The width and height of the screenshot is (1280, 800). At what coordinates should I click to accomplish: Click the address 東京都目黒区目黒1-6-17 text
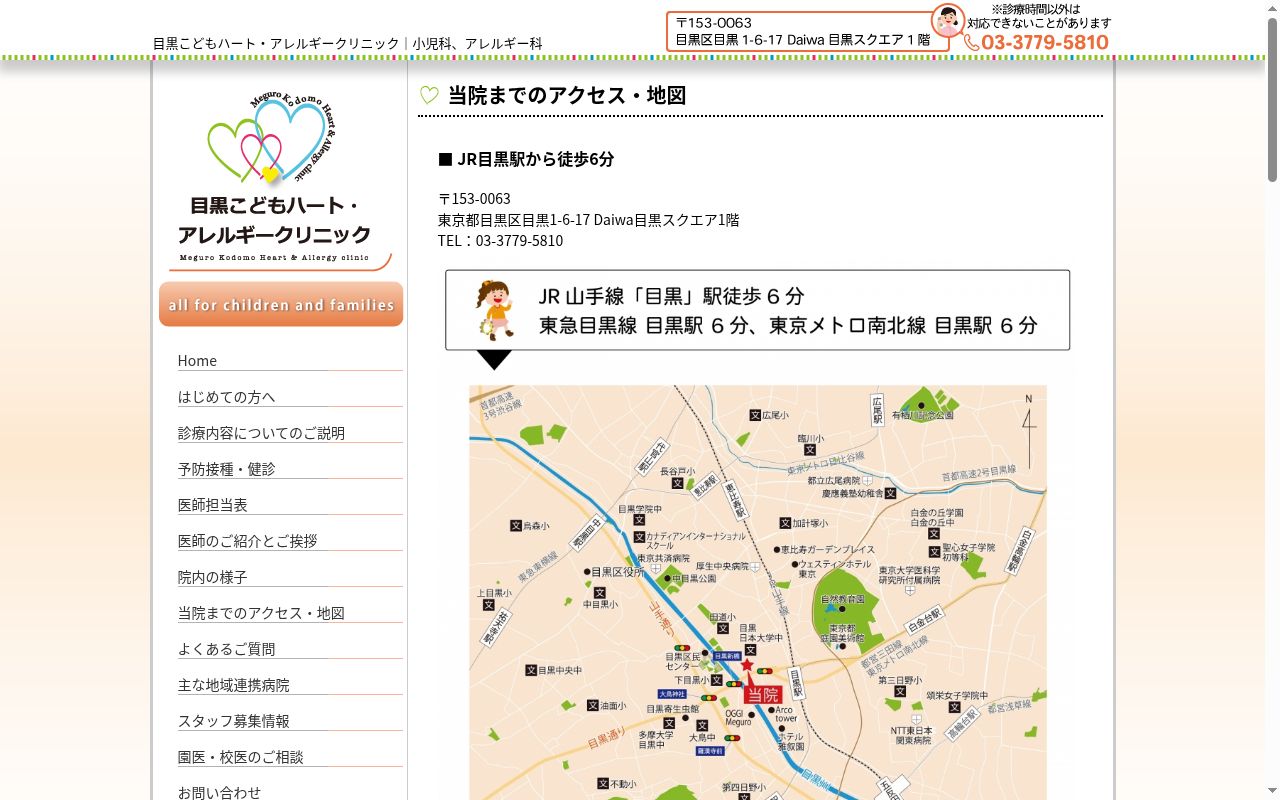tap(588, 219)
